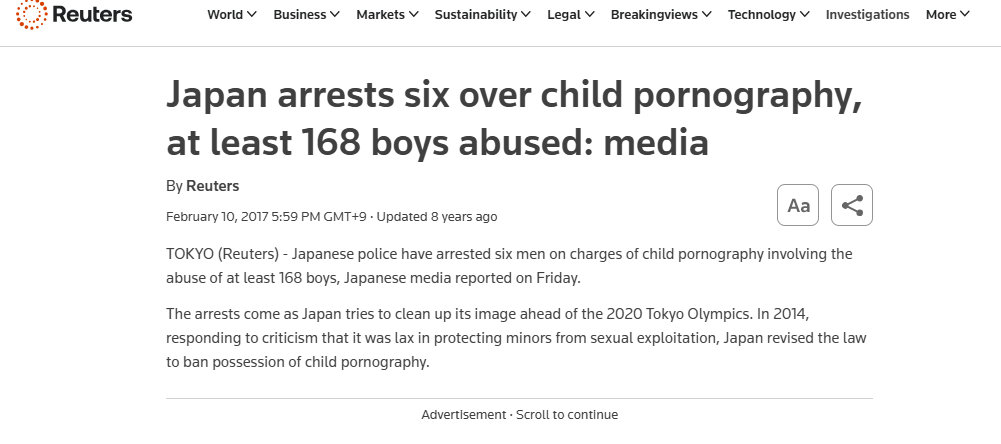Open the Aa text size button
The width and height of the screenshot is (1001, 444).
pyautogui.click(x=798, y=206)
